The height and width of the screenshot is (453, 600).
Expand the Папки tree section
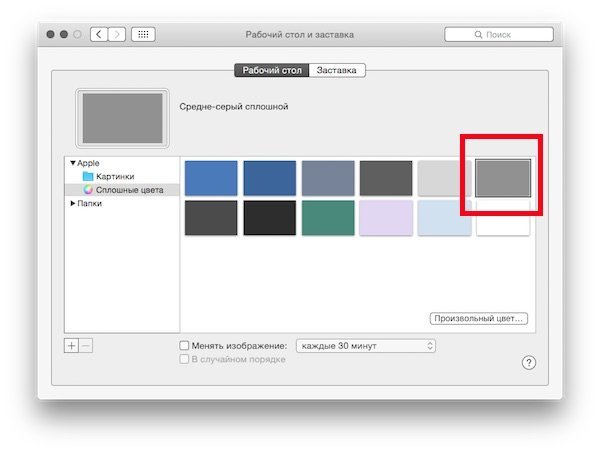[x=73, y=203]
